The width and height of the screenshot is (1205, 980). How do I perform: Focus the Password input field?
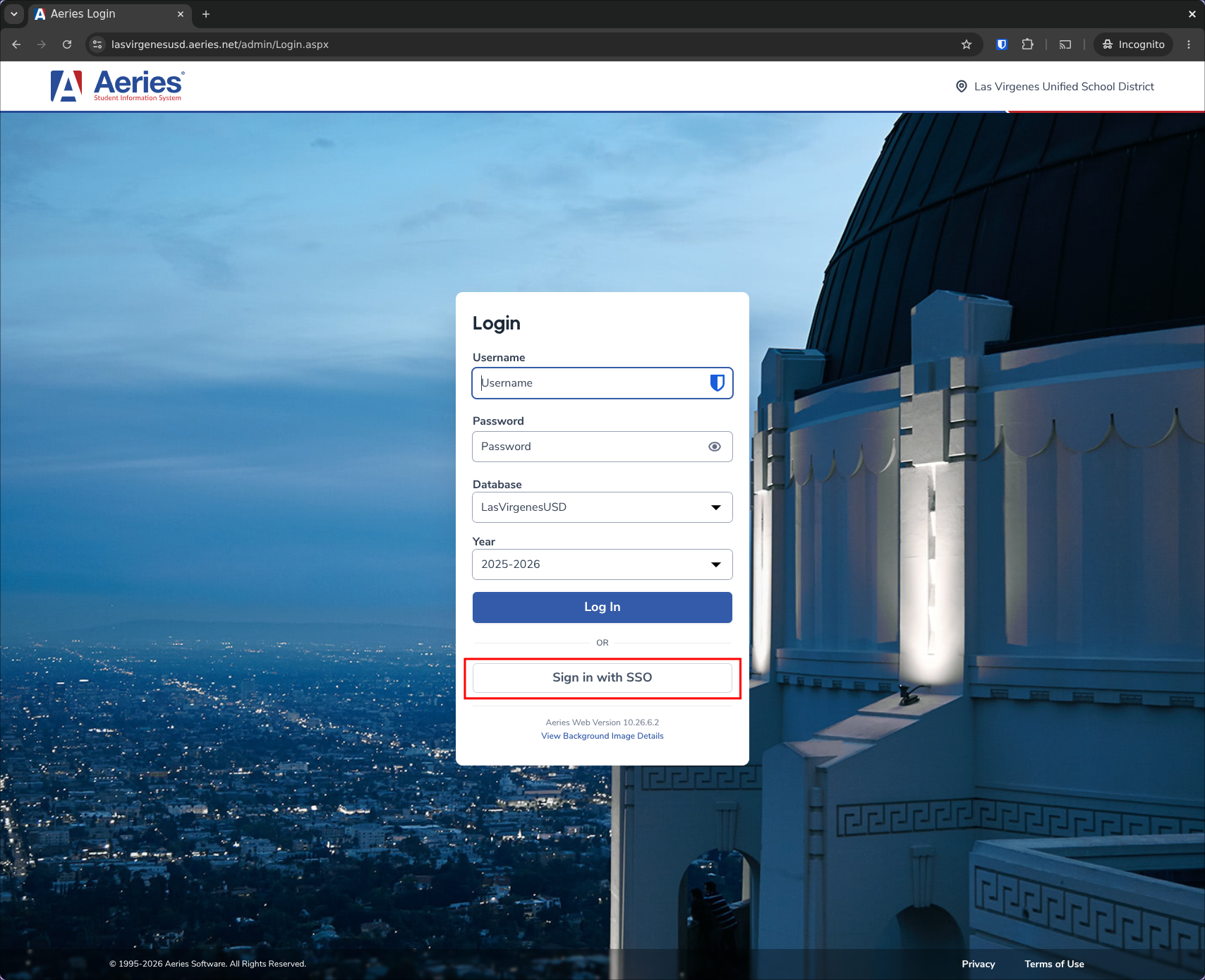602,447
